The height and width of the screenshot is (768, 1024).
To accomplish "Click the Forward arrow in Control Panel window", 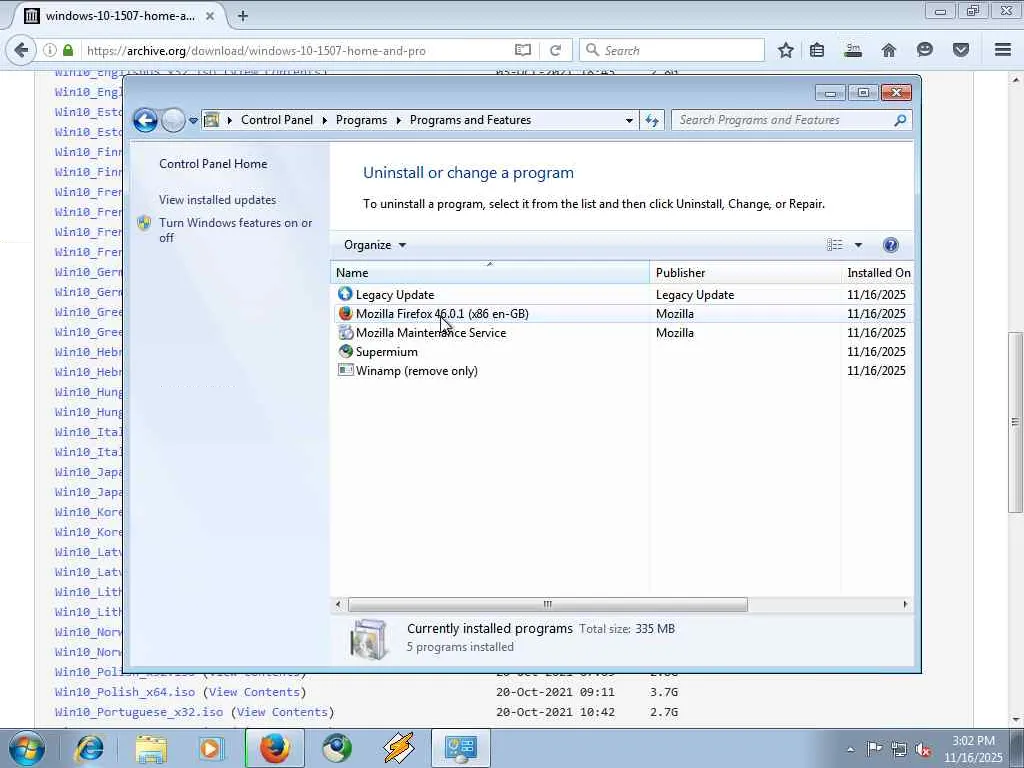I will coord(173,120).
